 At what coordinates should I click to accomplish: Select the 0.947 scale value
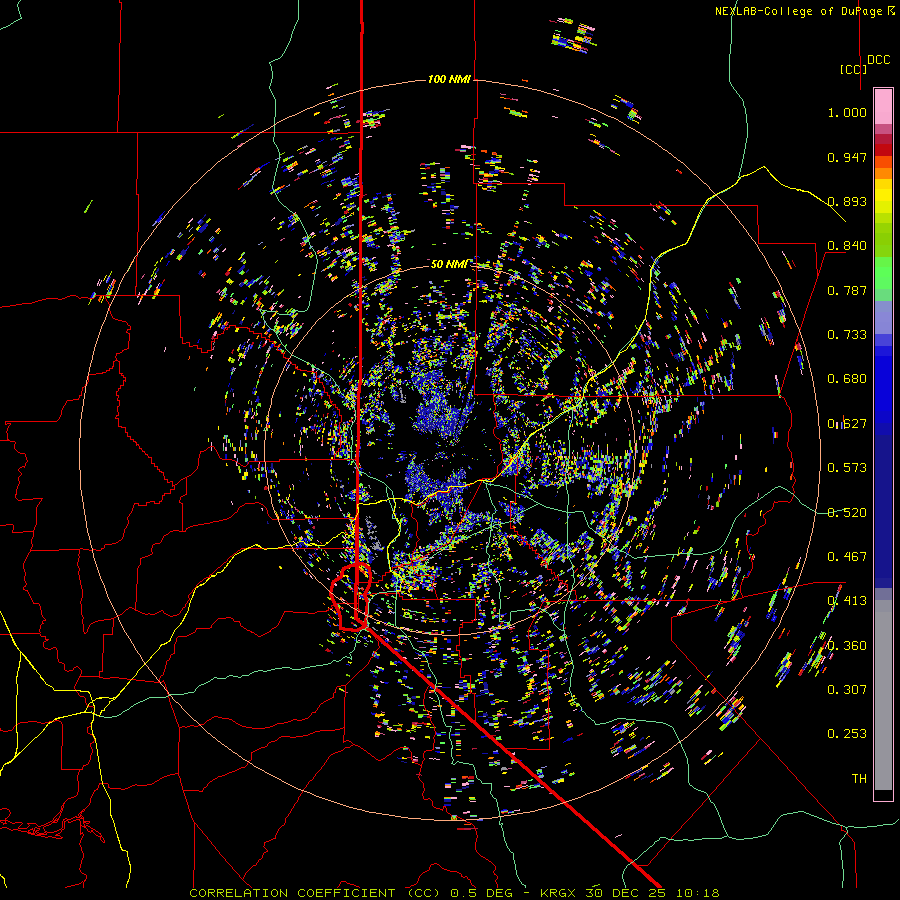click(847, 157)
